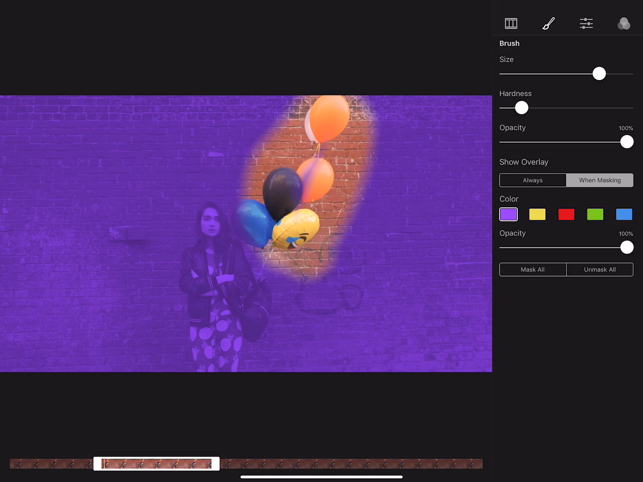Choose the red overlay color swatch
This screenshot has height=482, width=643.
(566, 214)
